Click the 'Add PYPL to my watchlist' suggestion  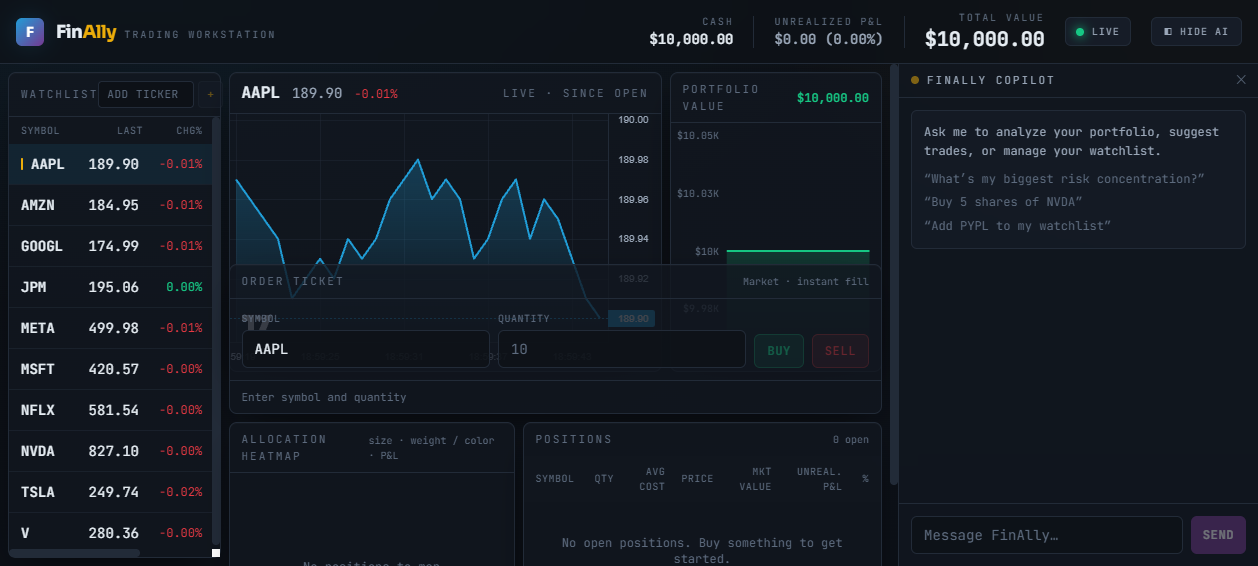click(x=1017, y=226)
